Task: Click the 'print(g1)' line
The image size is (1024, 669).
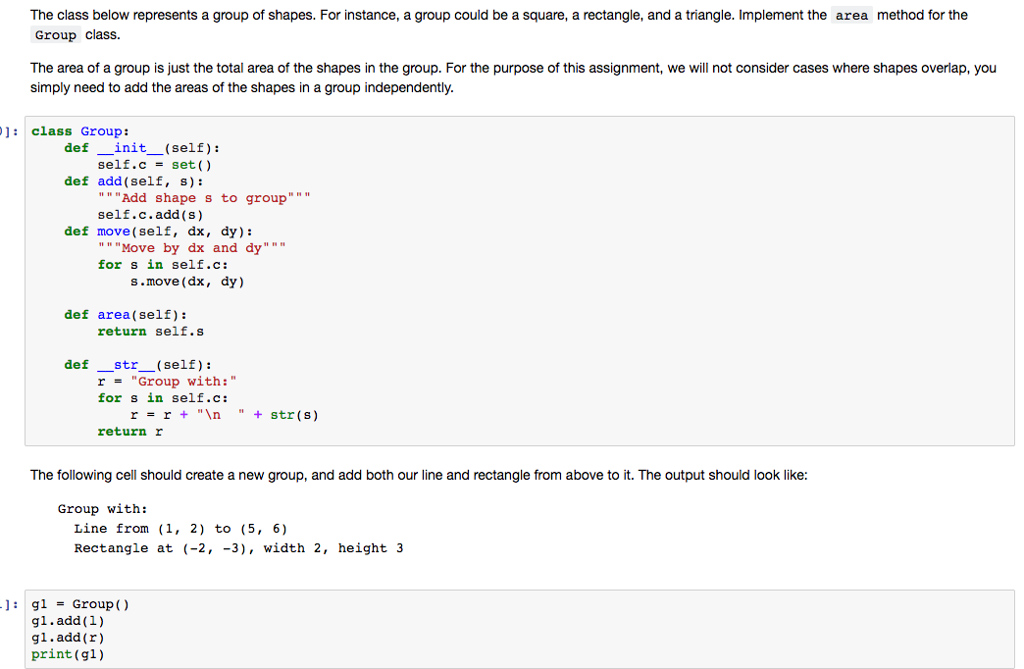Action: tap(68, 654)
